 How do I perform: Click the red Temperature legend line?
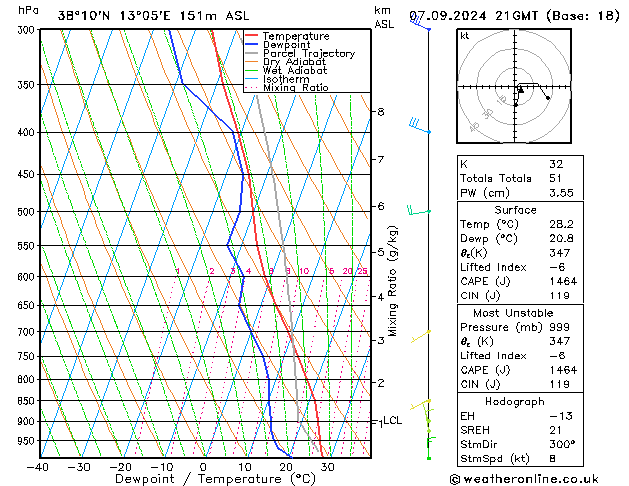[251, 36]
